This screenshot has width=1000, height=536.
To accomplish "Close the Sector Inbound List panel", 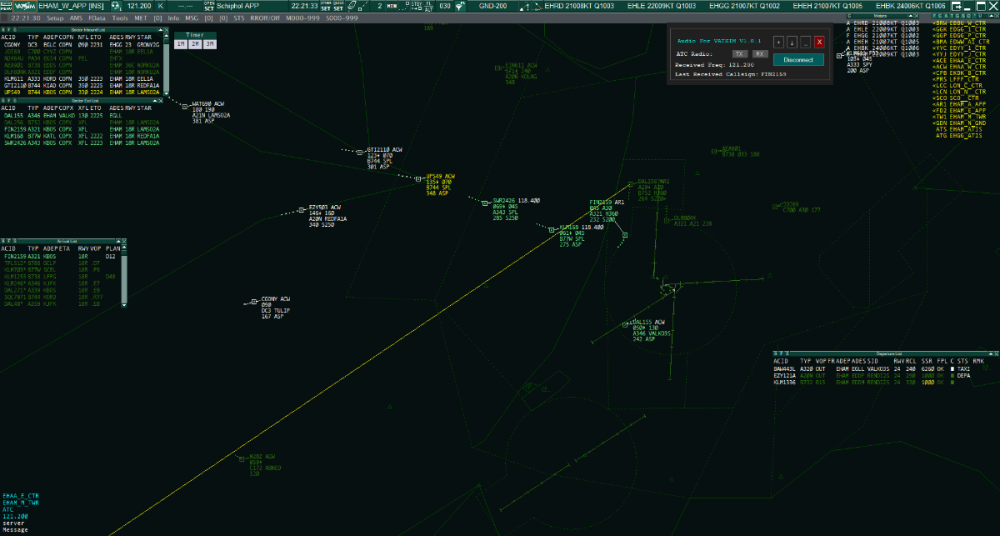I will [166, 30].
